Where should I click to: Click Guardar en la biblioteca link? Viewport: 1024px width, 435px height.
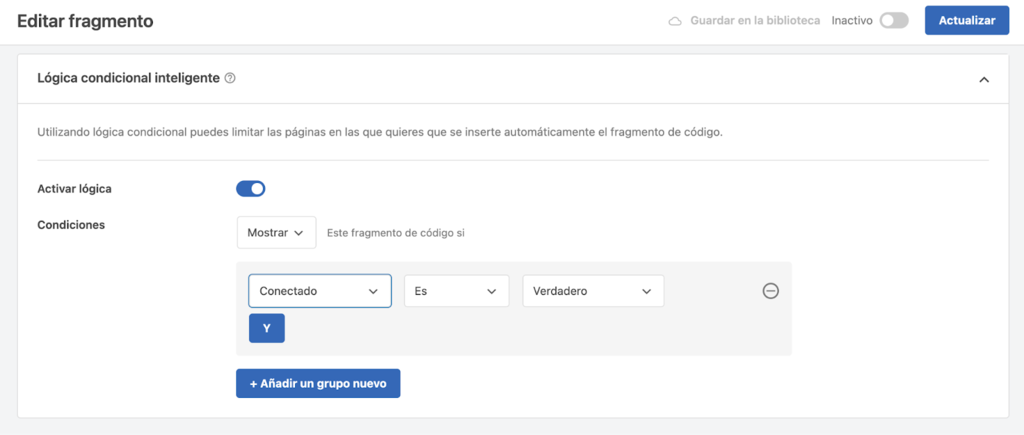pos(755,21)
